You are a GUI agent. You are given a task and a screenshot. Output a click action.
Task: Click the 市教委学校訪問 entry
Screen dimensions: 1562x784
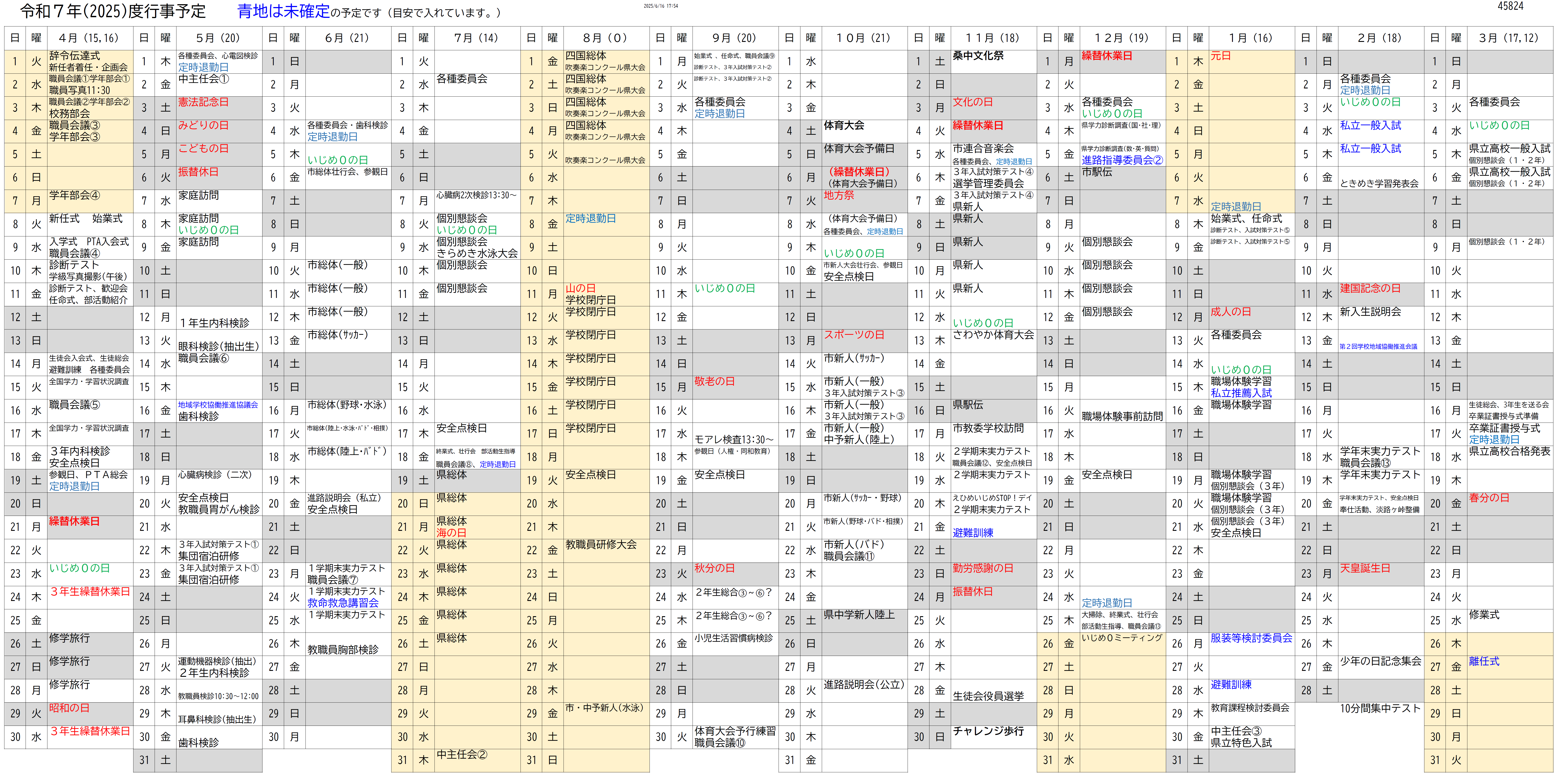988,429
